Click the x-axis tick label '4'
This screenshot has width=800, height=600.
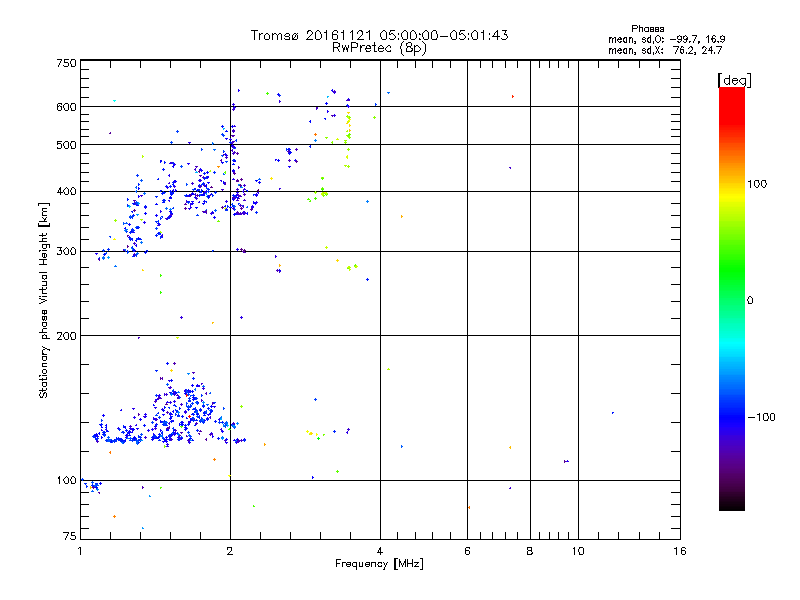380,551
